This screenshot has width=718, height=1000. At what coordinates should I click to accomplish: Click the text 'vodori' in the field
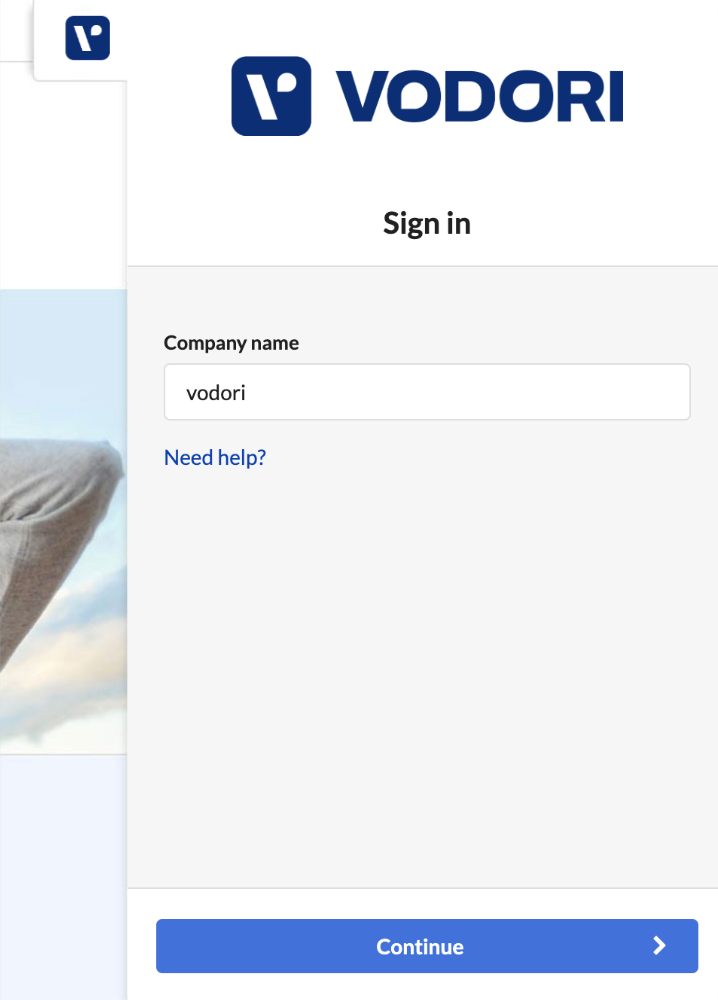[216, 393]
